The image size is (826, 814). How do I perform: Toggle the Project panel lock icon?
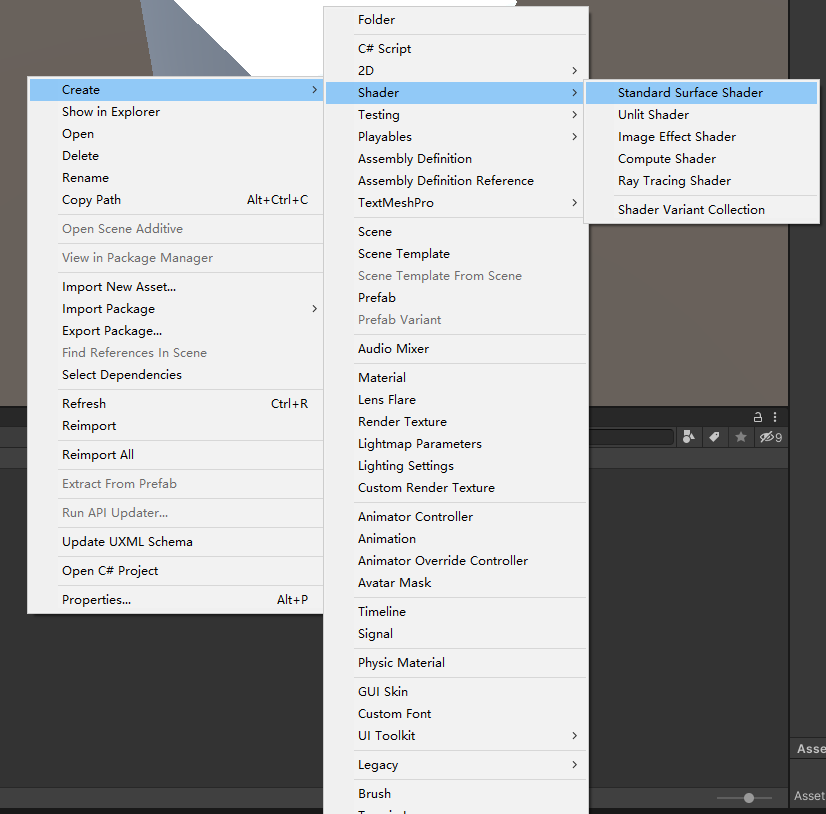[758, 417]
